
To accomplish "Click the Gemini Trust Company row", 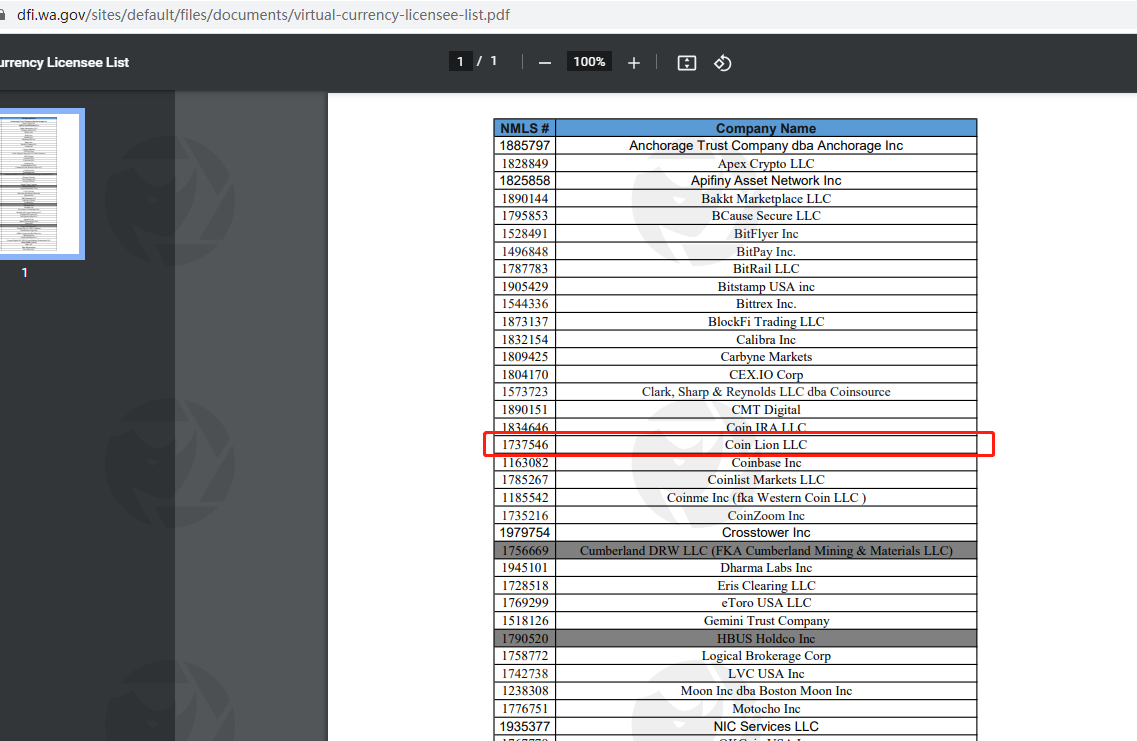I will click(x=765, y=621).
